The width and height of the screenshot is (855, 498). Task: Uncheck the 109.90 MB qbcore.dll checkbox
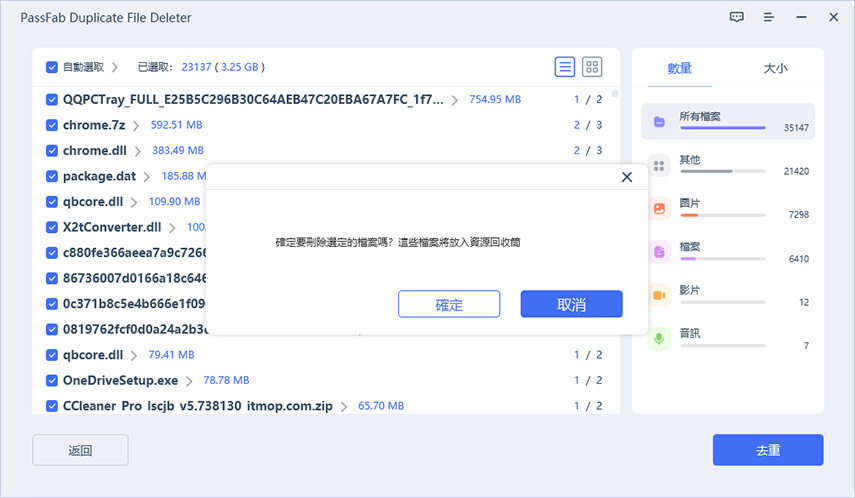click(52, 202)
